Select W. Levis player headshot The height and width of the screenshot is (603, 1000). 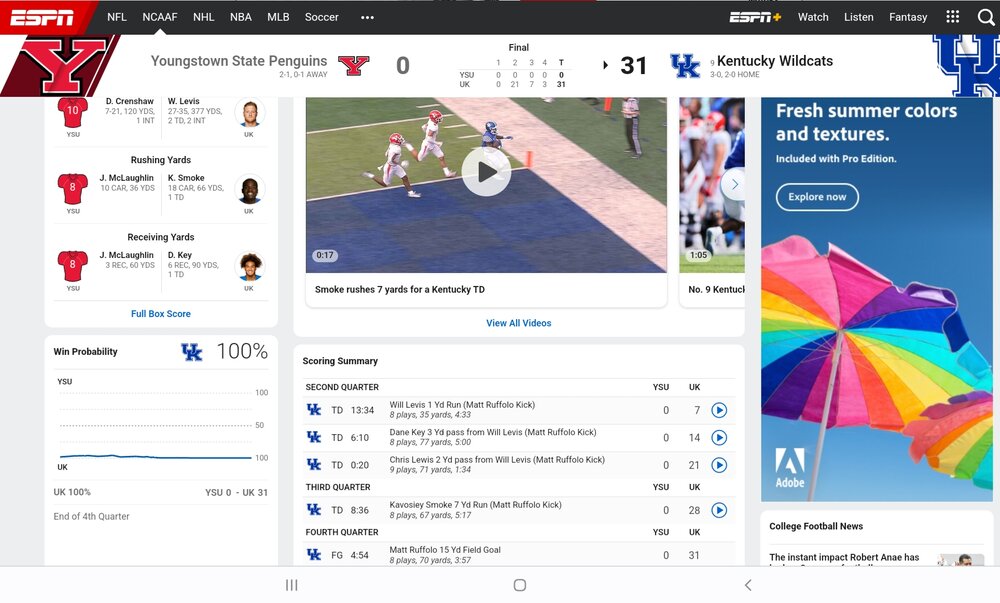click(x=249, y=113)
